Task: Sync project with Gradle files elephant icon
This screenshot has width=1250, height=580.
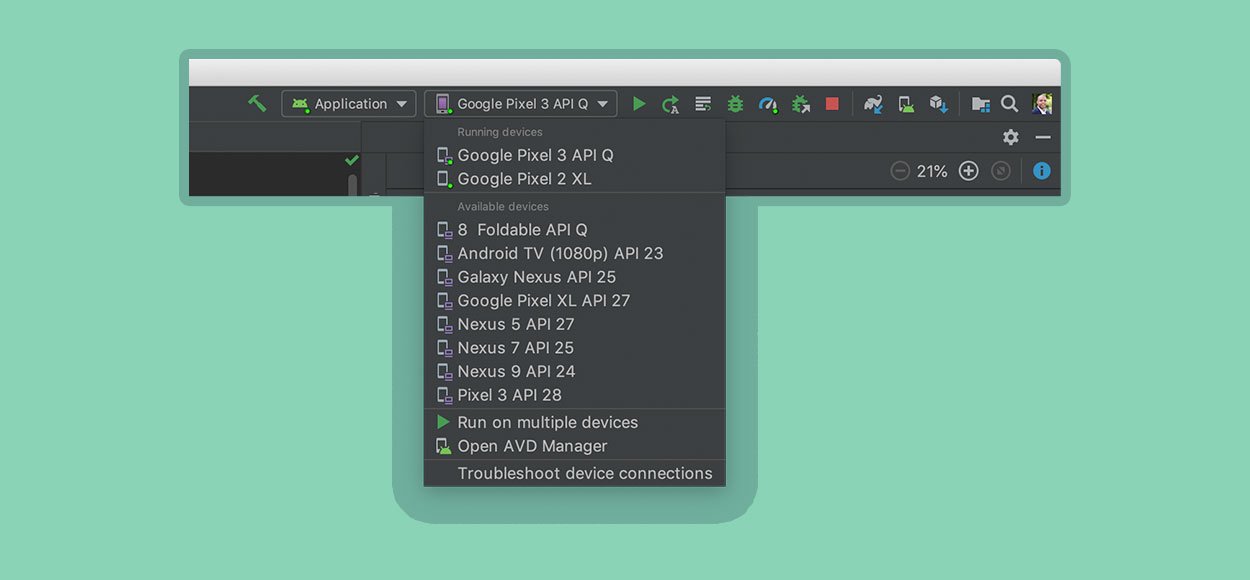Action: [x=874, y=104]
